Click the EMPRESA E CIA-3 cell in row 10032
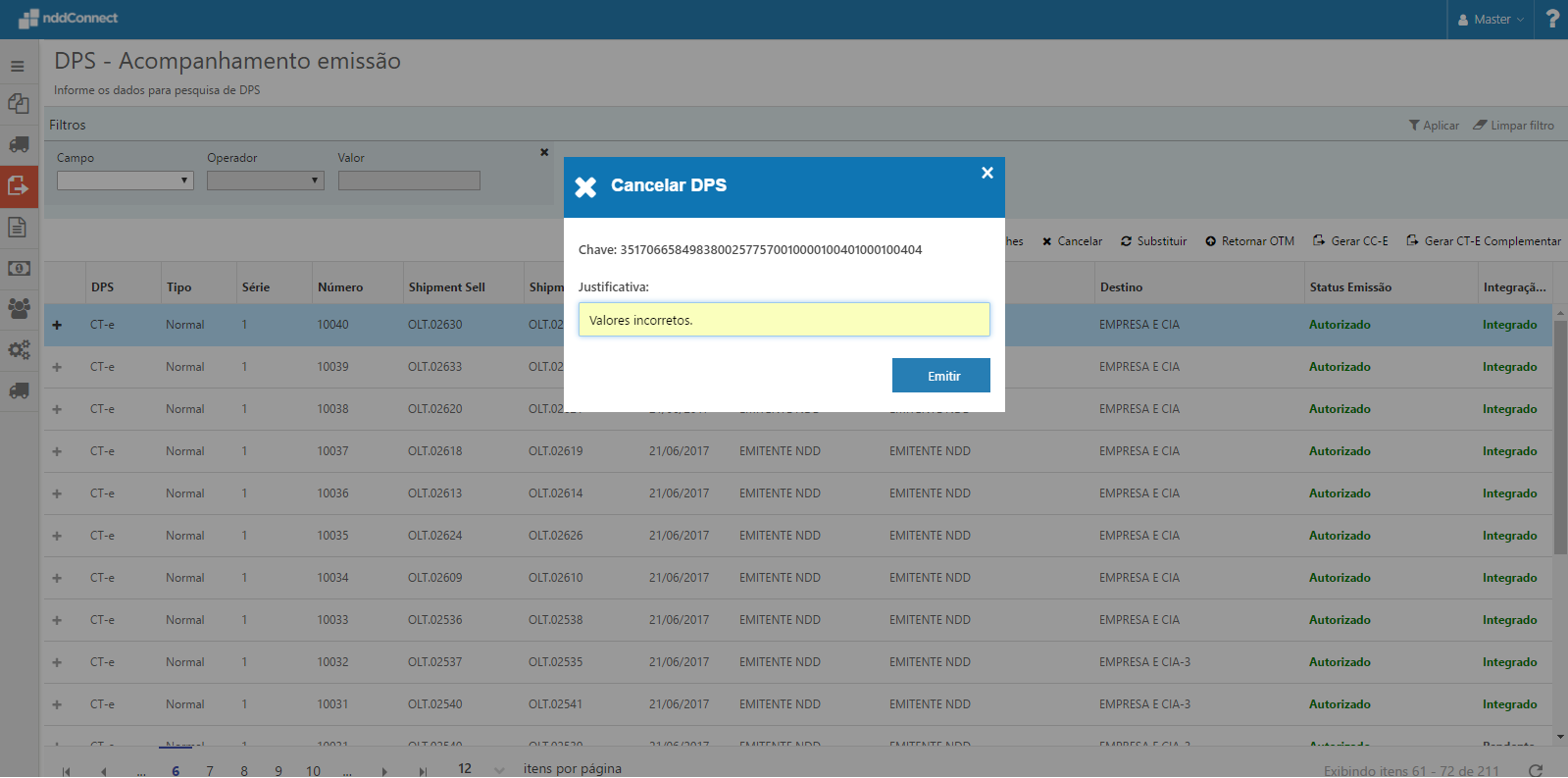The height and width of the screenshot is (778, 1568). [1144, 662]
